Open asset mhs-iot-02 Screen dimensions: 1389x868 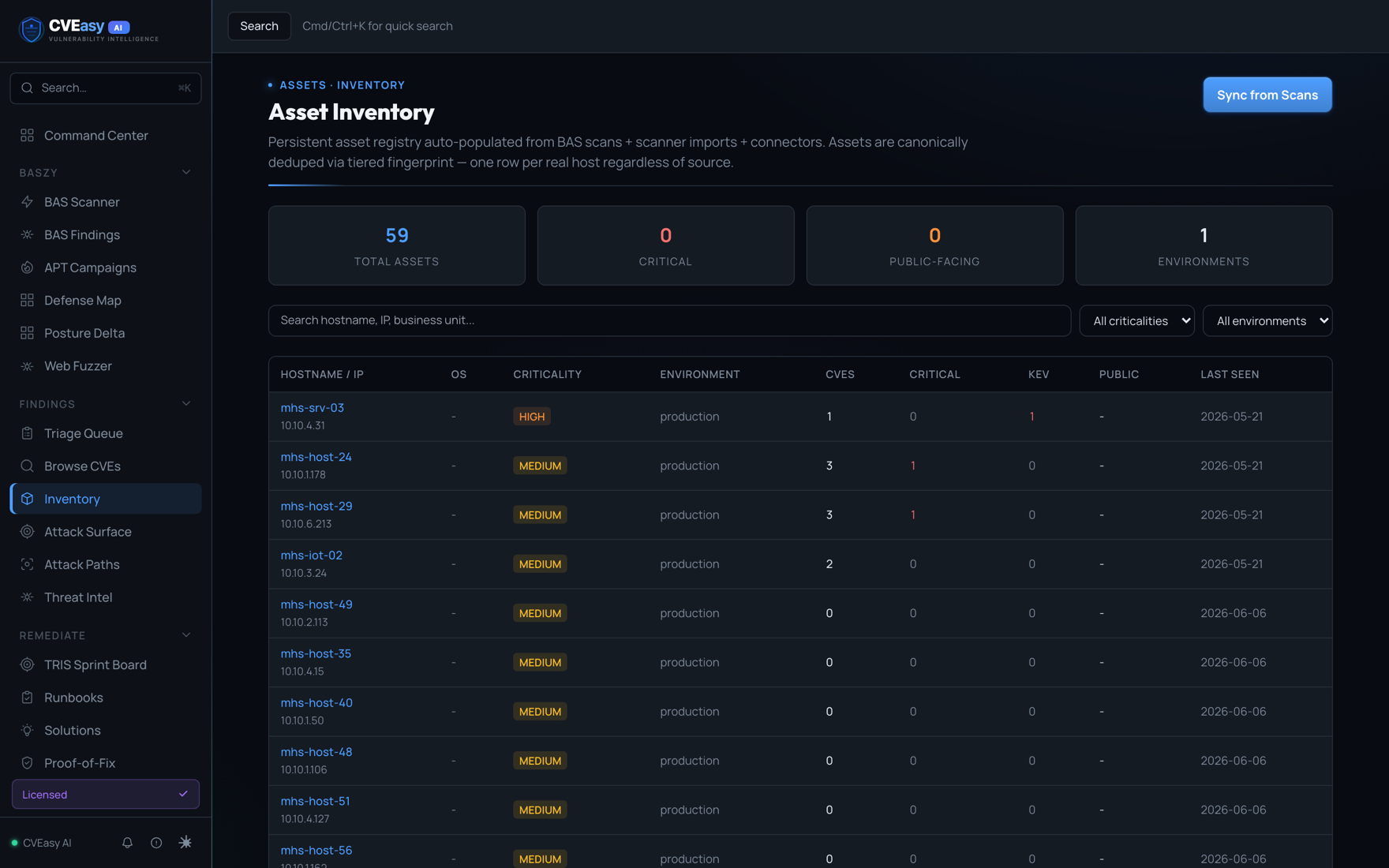tap(312, 556)
